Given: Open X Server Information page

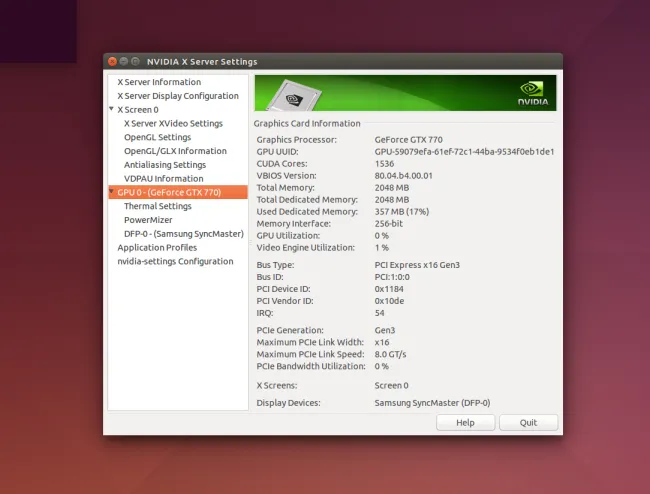Looking at the screenshot, I should click(x=158, y=82).
